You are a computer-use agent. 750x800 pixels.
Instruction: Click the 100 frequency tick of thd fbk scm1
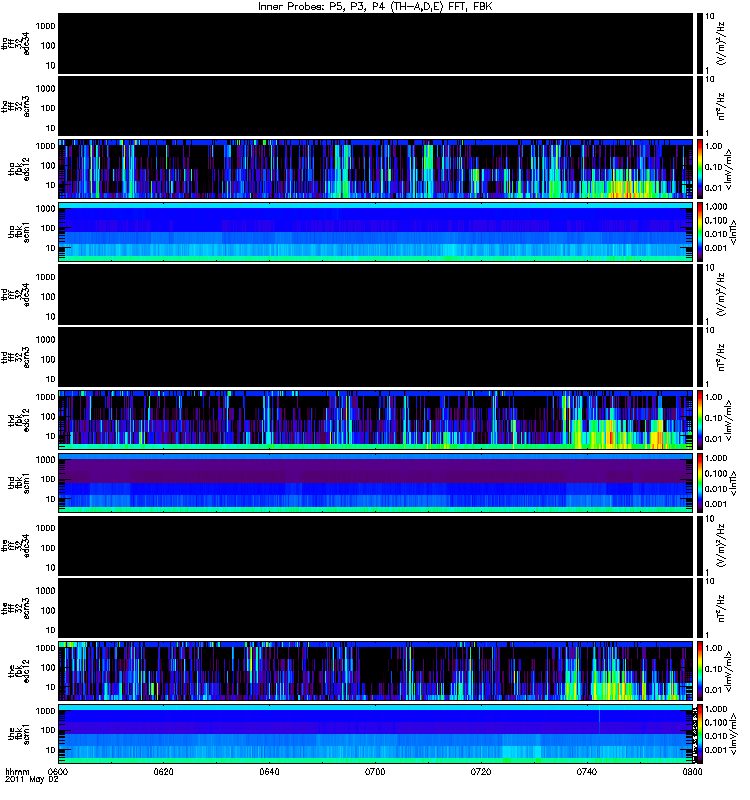tap(48, 479)
